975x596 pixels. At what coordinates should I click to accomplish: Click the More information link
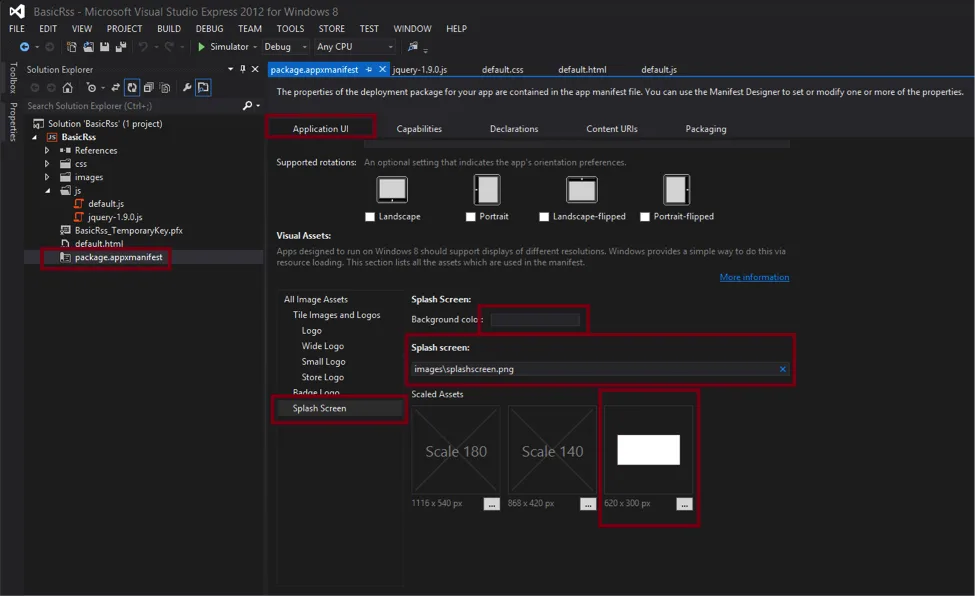pos(754,277)
